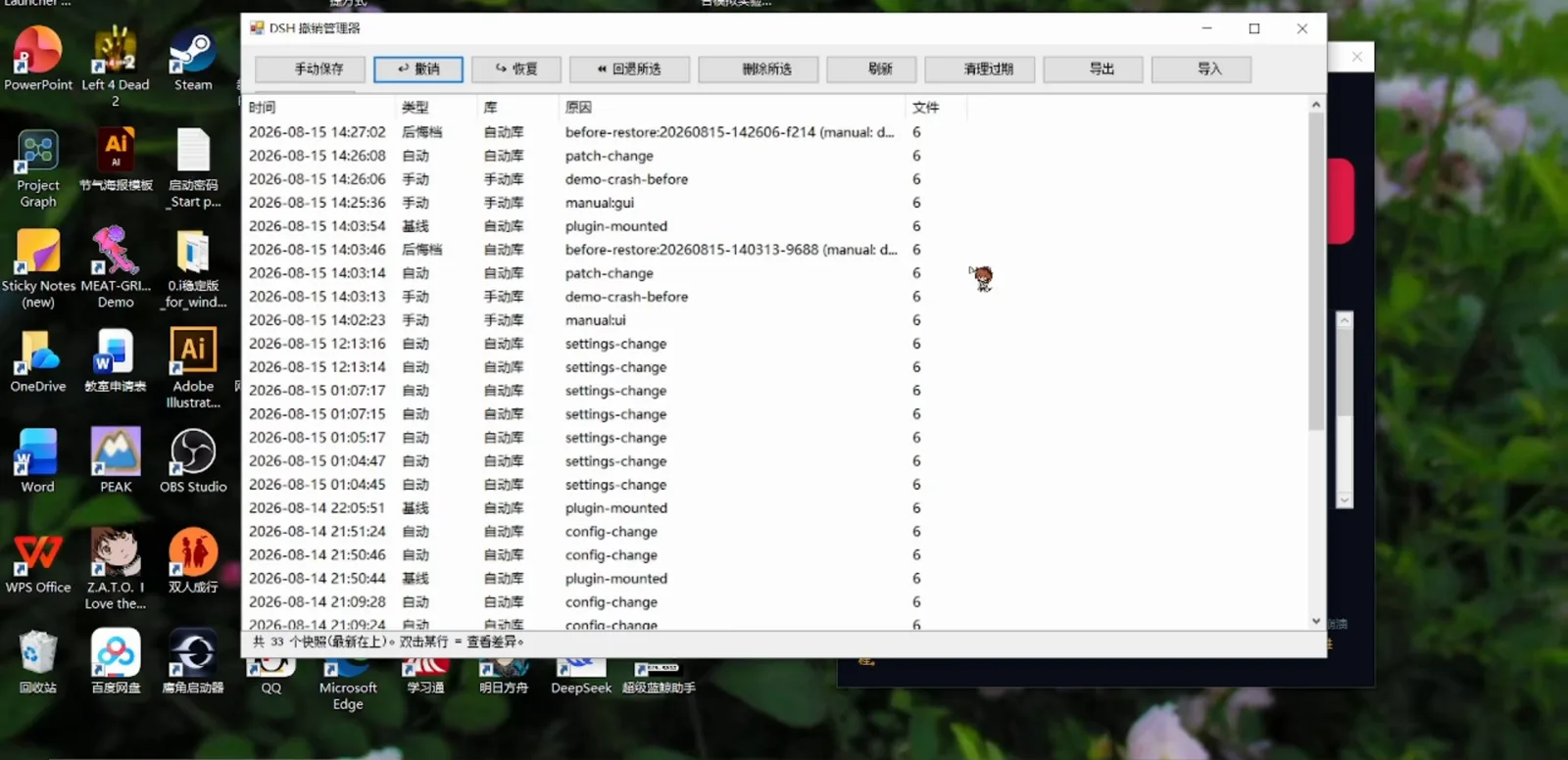Select the Sticky Notes (new) icon
1568x760 pixels.
37,268
